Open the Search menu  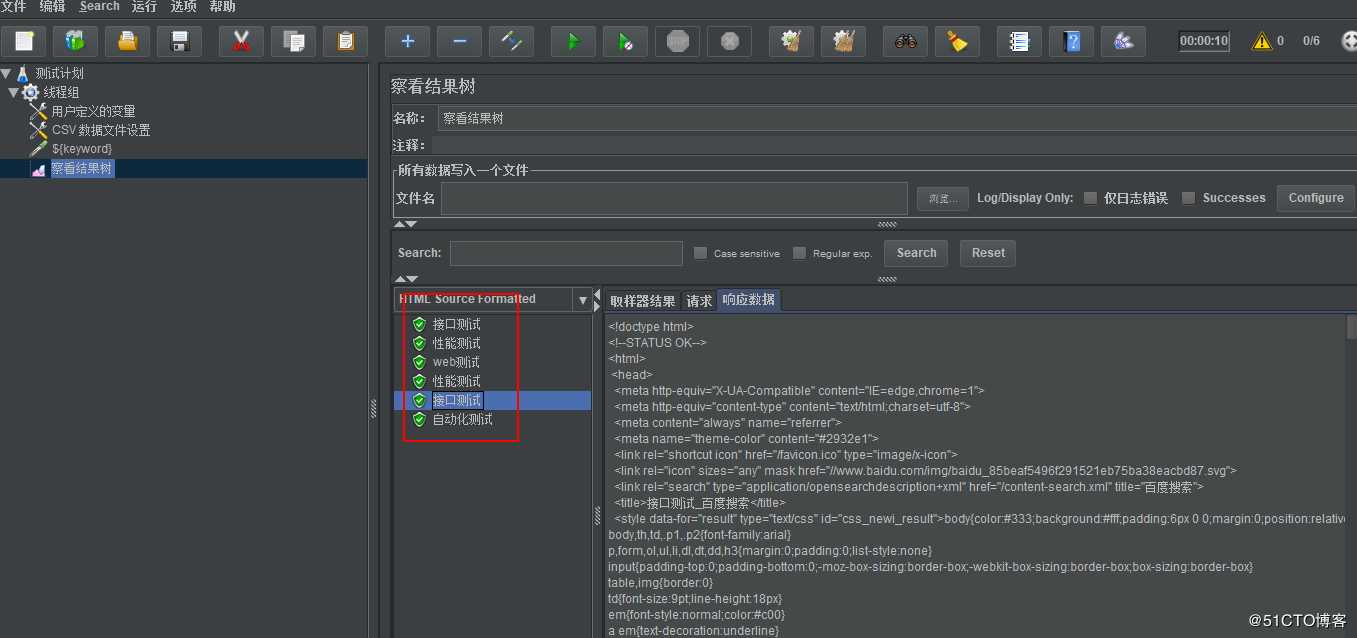coord(100,6)
